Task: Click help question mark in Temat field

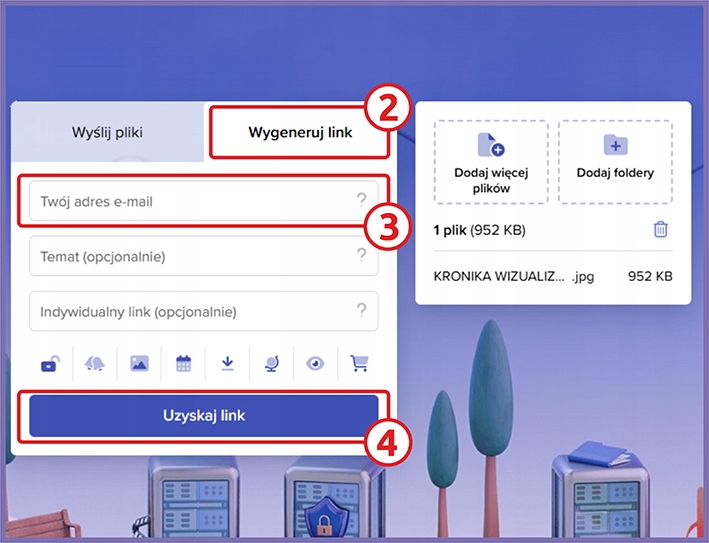Action: point(362,256)
